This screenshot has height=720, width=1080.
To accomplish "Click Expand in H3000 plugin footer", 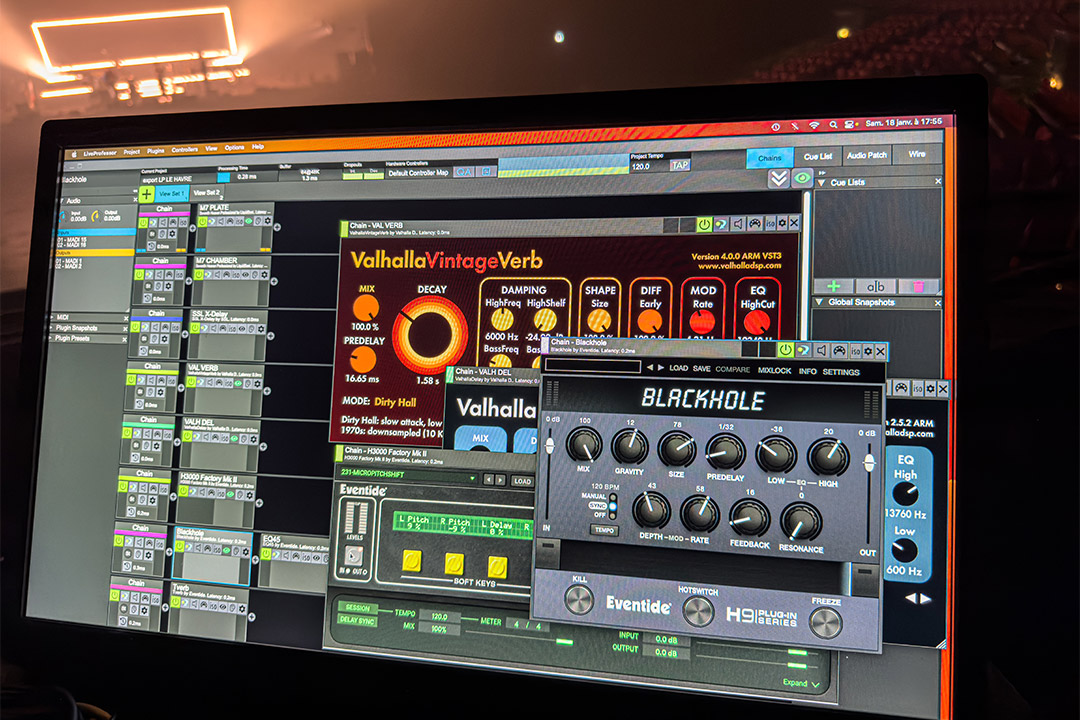I will tap(801, 683).
